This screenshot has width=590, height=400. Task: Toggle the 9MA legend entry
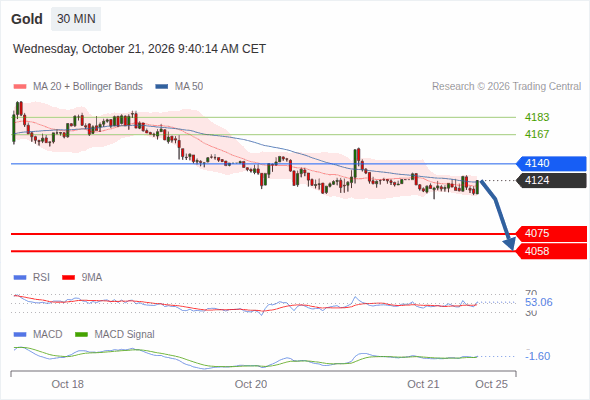(x=82, y=278)
